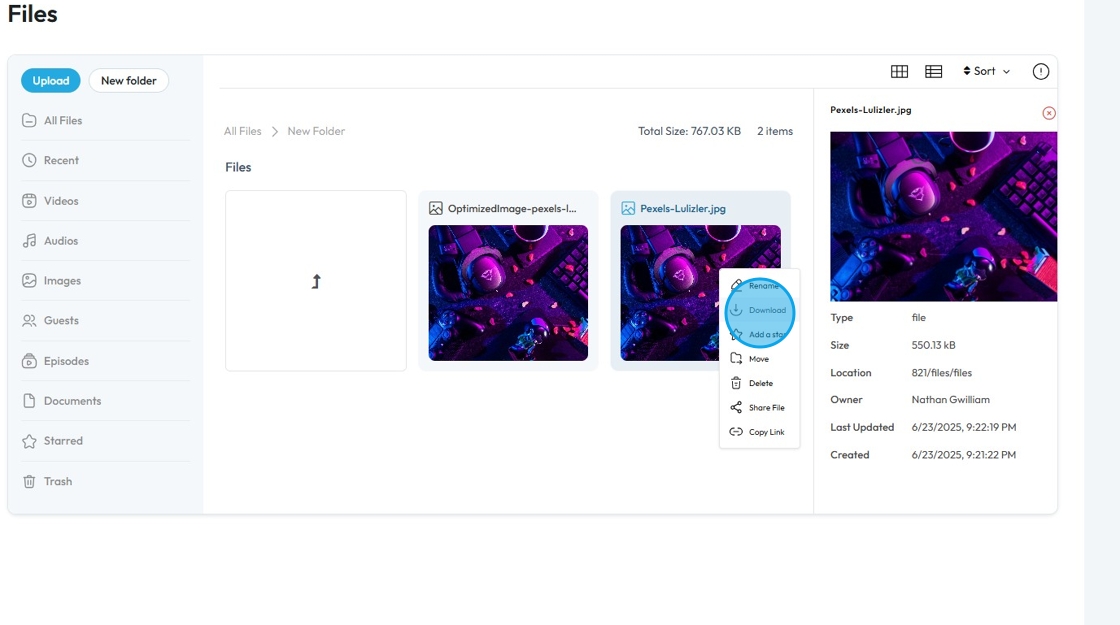
Task: Click the Recent clock icon
Action: 29,161
